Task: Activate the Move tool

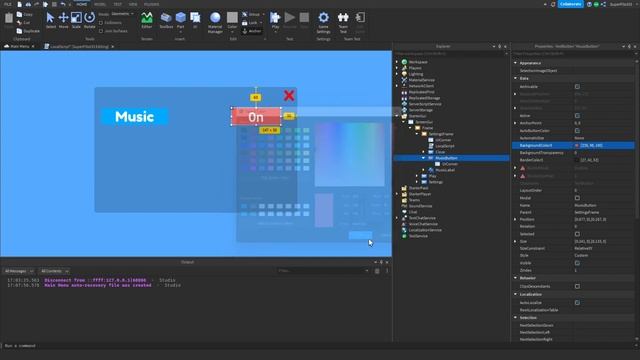Action: (x=63, y=20)
